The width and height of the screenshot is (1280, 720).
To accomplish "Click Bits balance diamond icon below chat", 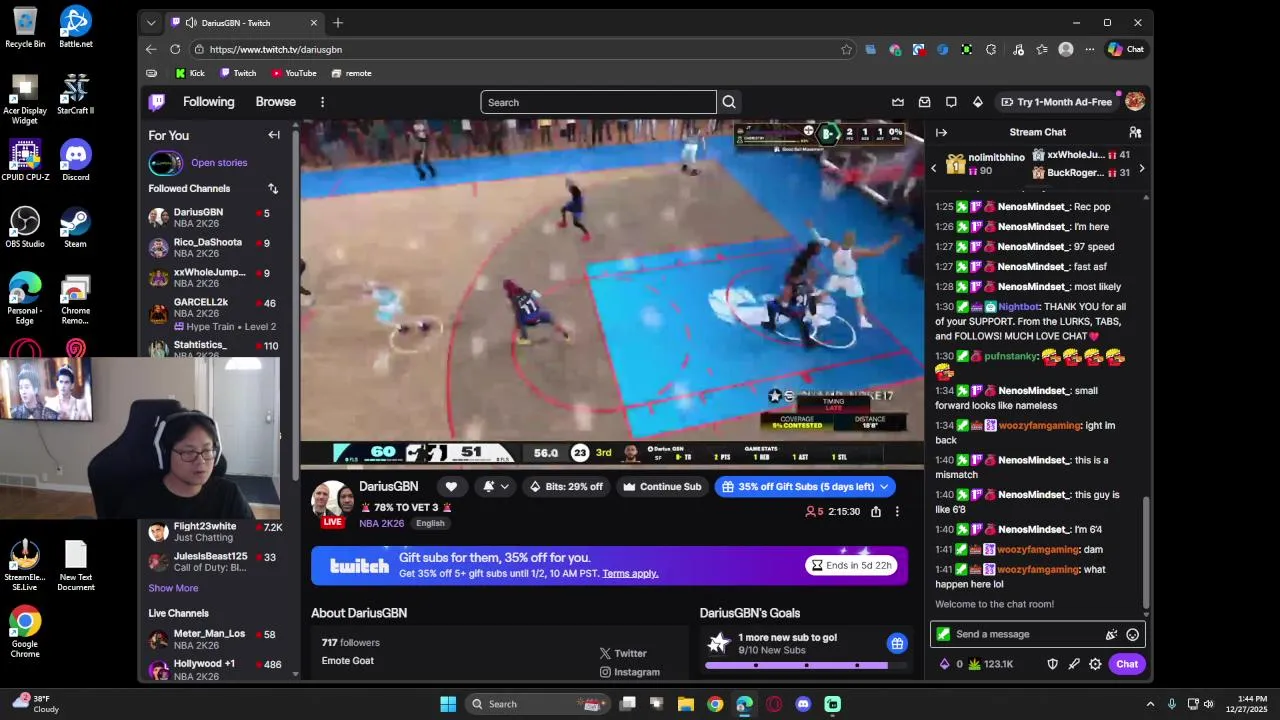I will point(944,664).
